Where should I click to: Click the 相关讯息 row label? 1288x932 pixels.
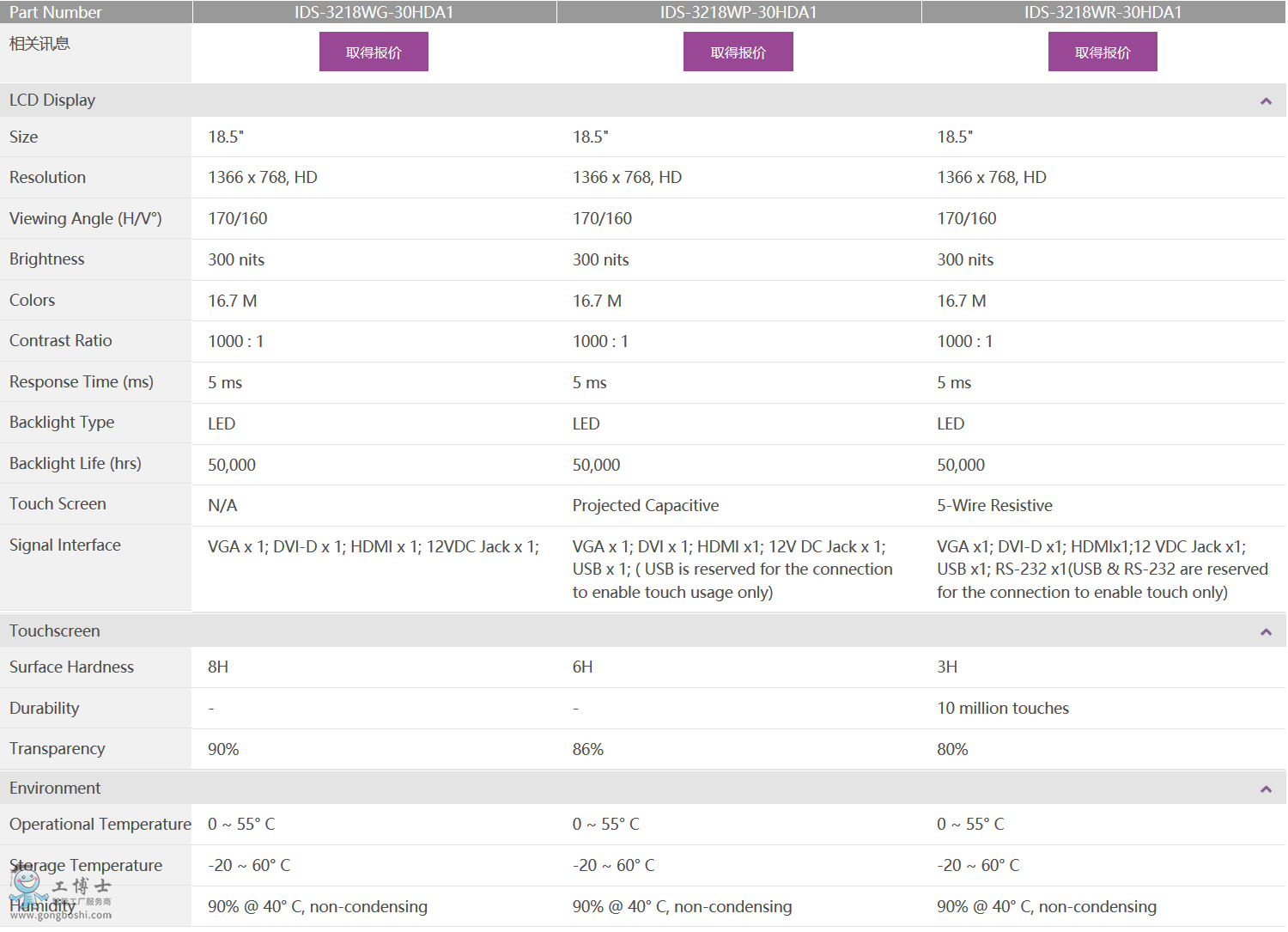point(39,44)
